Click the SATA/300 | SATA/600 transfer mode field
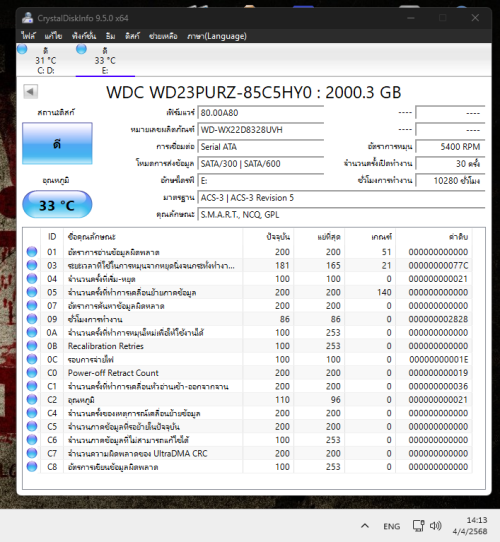The image size is (500, 542). click(x=261, y=164)
